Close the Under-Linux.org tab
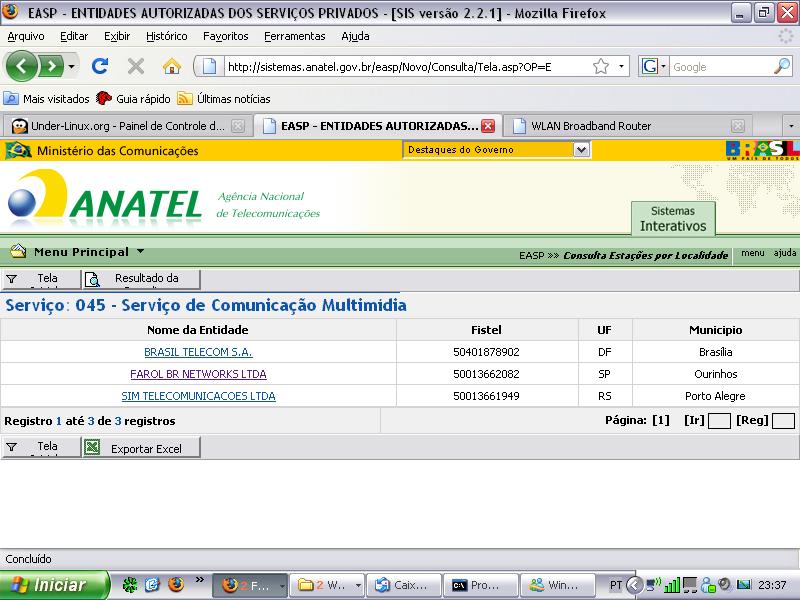The image size is (800, 600). click(238, 126)
